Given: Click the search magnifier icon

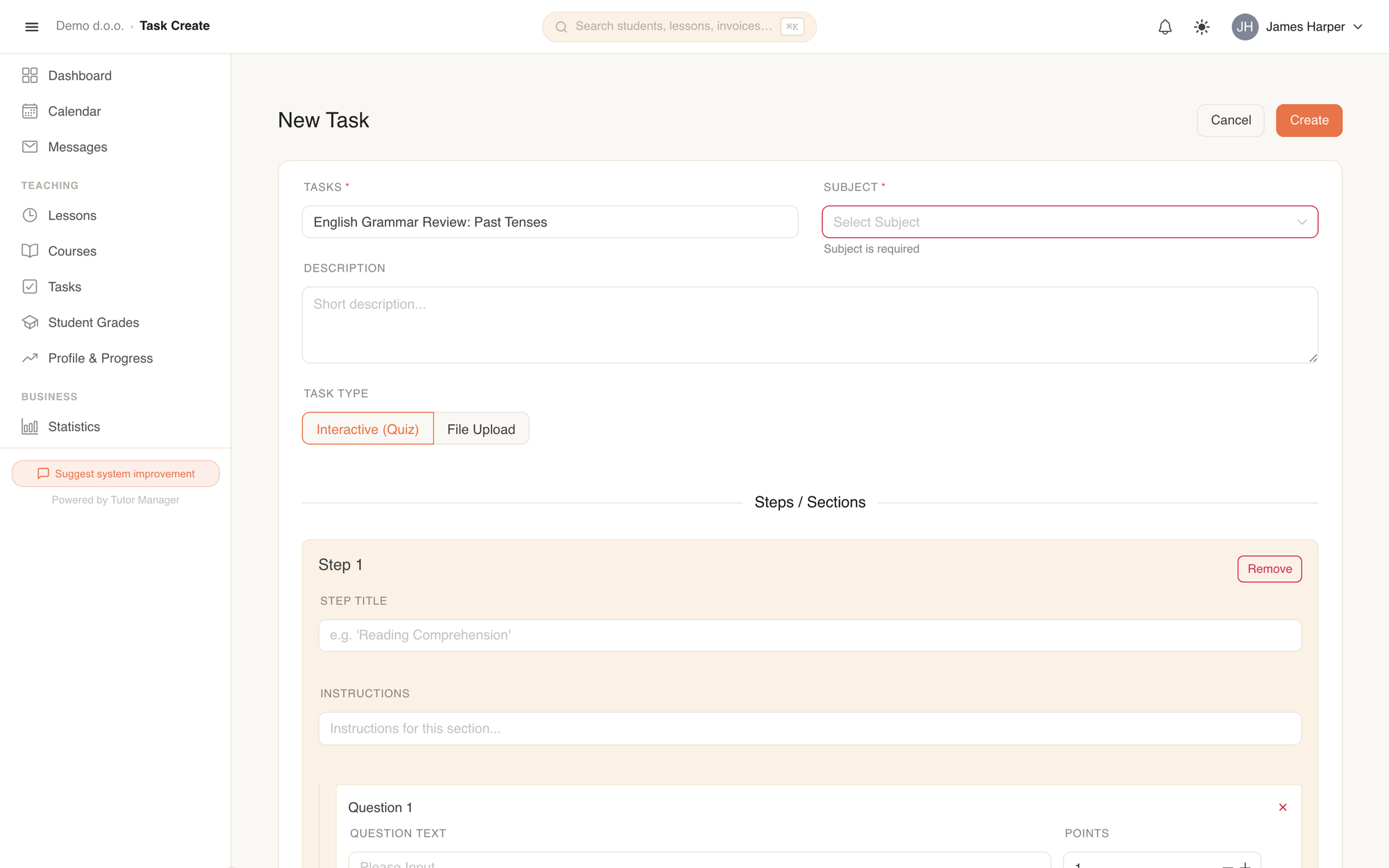Looking at the screenshot, I should tap(561, 27).
